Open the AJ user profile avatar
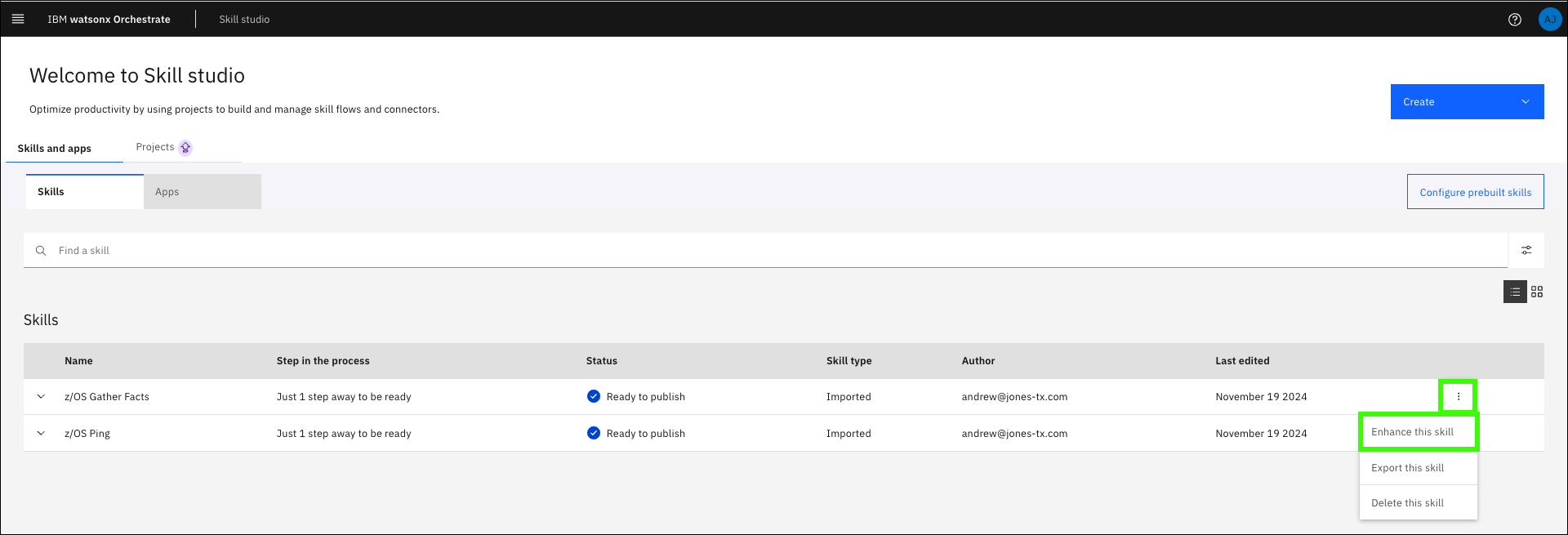Image resolution: width=1568 pixels, height=535 pixels. click(x=1549, y=20)
